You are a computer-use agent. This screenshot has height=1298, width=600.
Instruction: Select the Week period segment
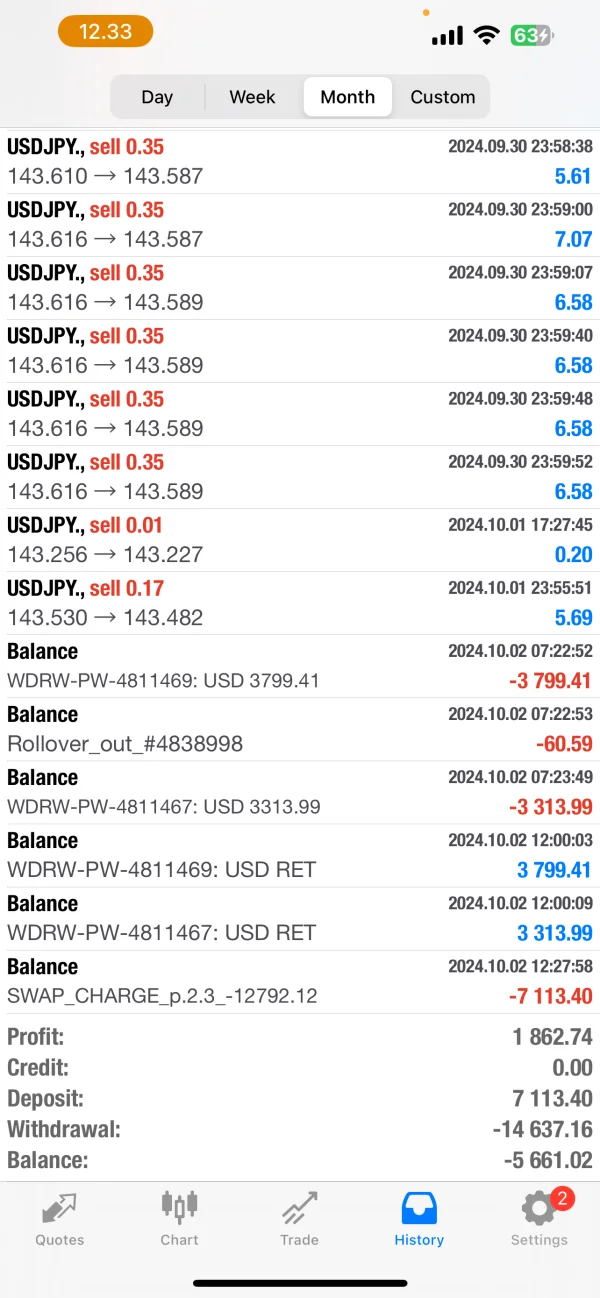[252, 97]
